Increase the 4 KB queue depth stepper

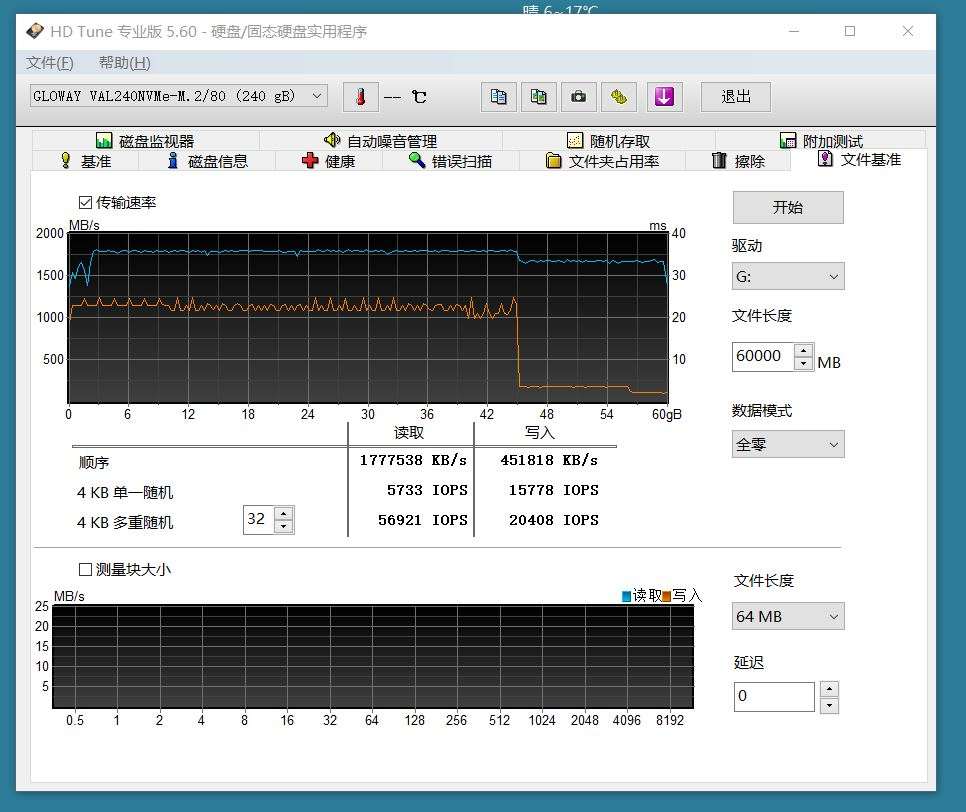click(x=284, y=513)
